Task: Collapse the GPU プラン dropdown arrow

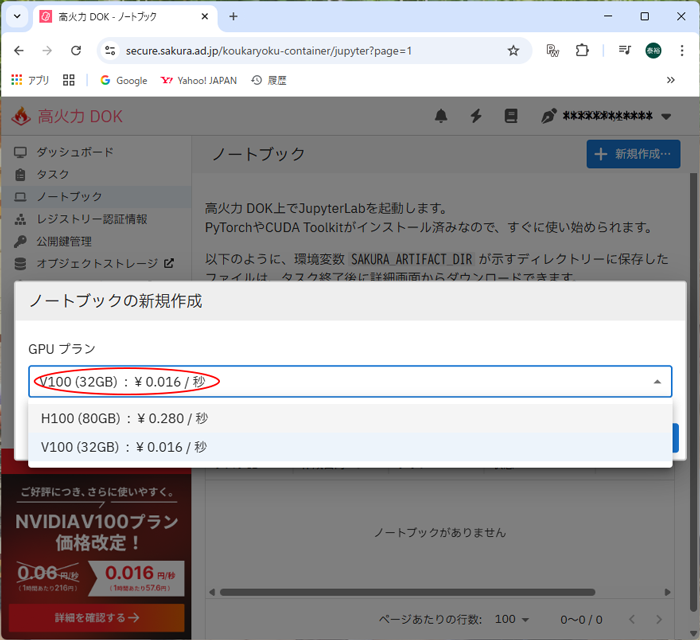Action: tap(657, 382)
